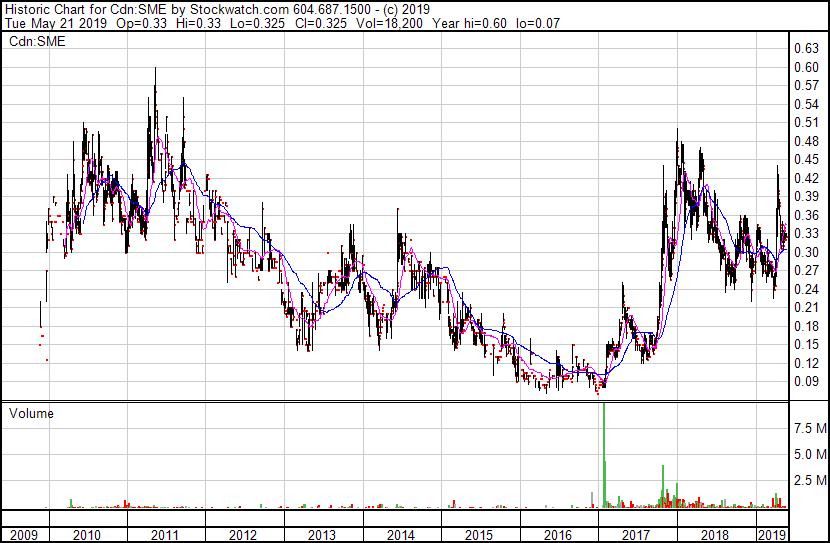Click the 2013 year label on the time axis

(x=322, y=535)
